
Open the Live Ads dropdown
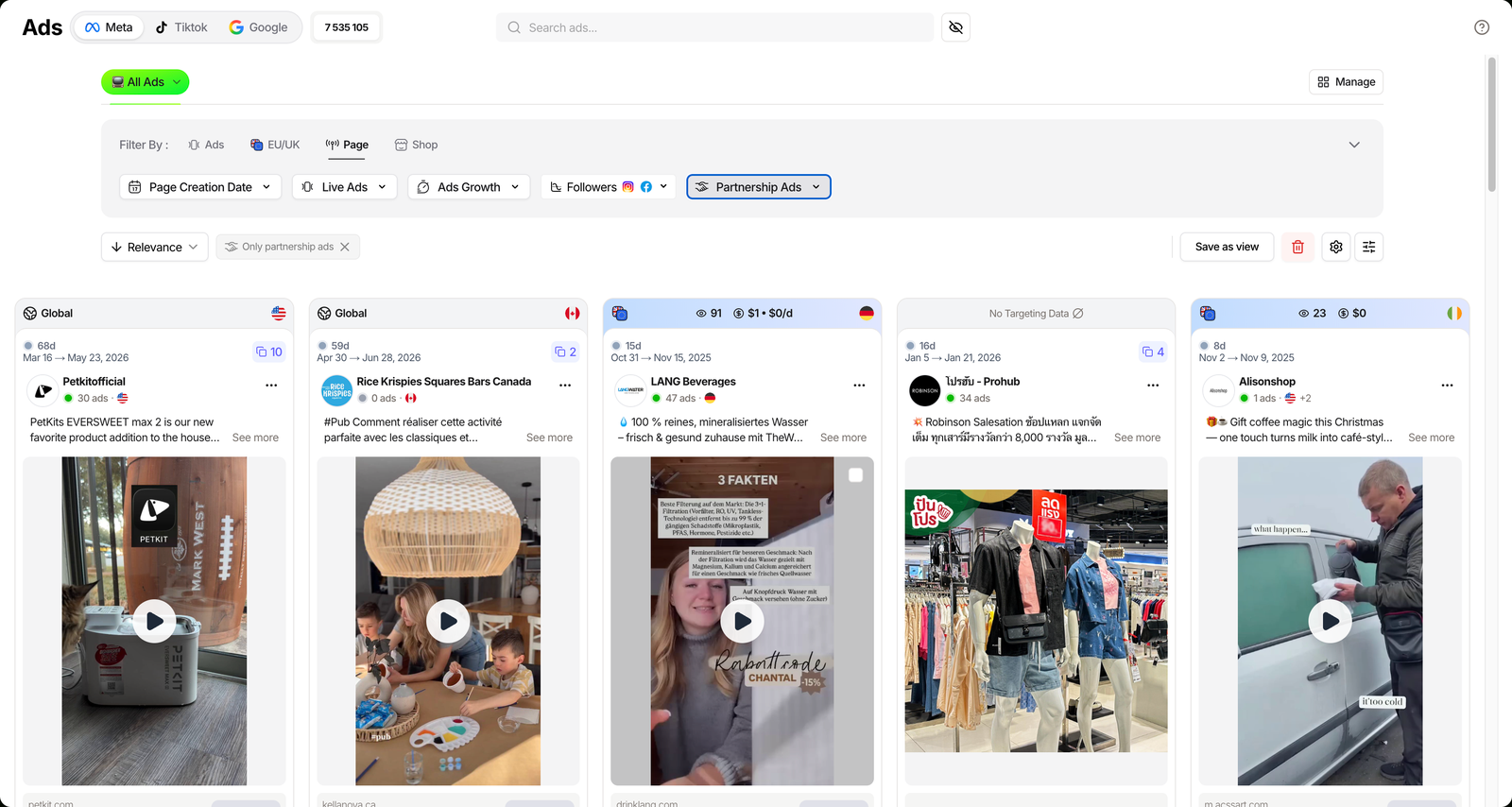345,187
